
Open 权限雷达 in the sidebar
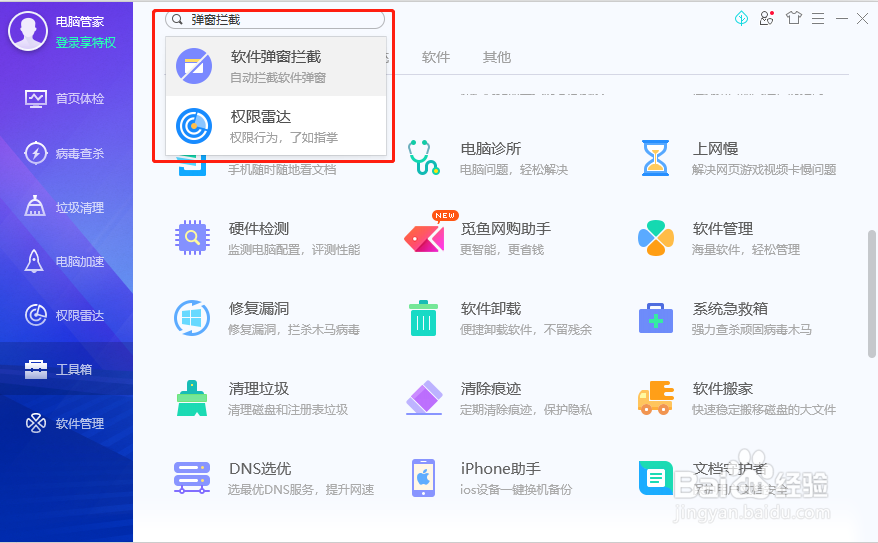65,316
